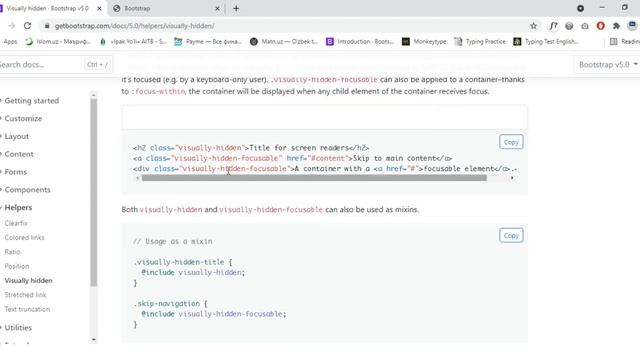Click the '.skip-navigation {' code line
Image resolution: width=640 pixels, height=360 pixels.
[171, 304]
